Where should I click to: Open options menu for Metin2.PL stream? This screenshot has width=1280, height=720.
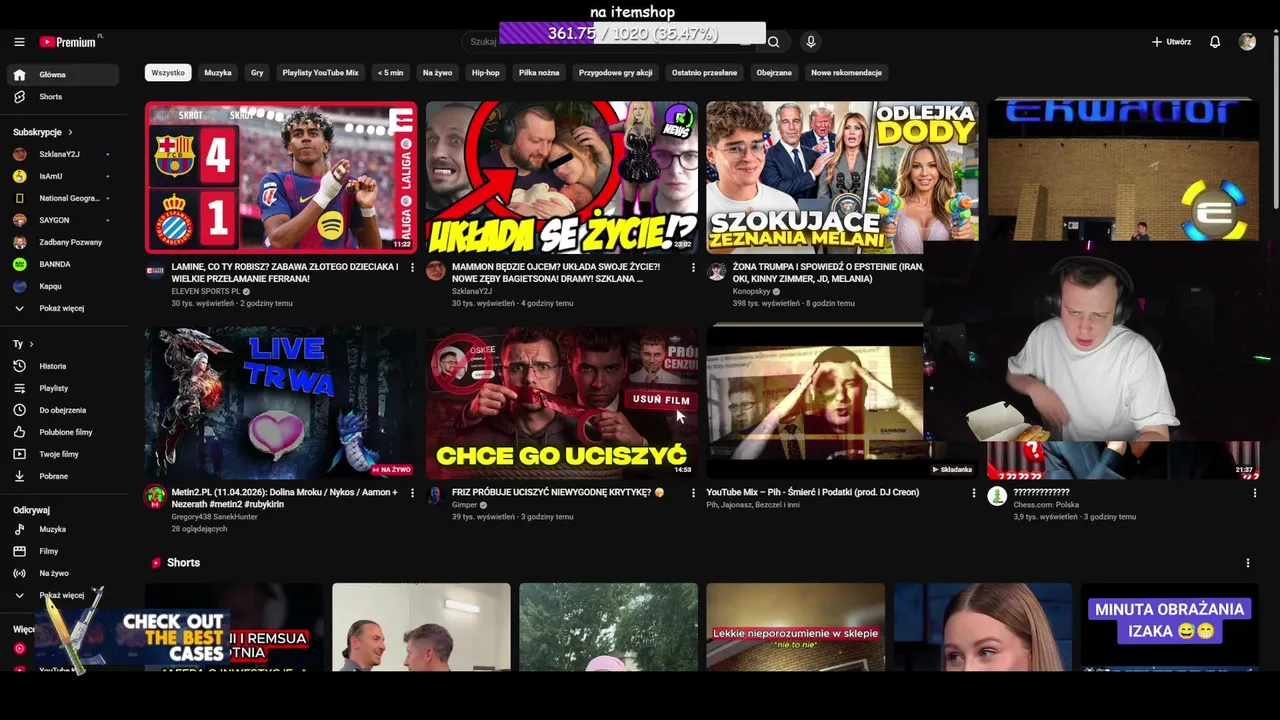(412, 493)
